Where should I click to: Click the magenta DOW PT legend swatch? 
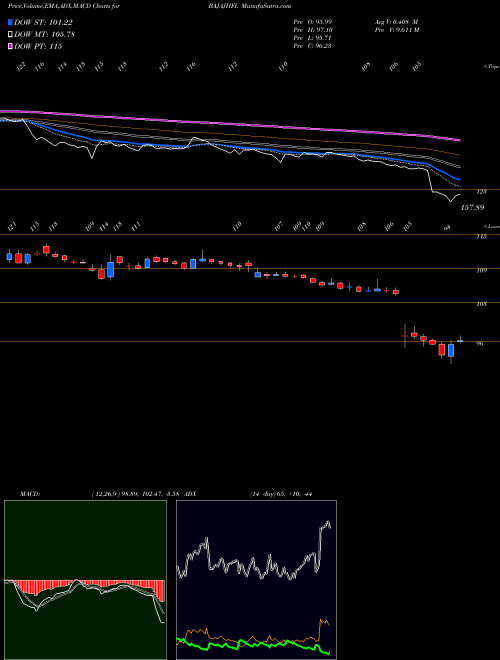click(10, 46)
